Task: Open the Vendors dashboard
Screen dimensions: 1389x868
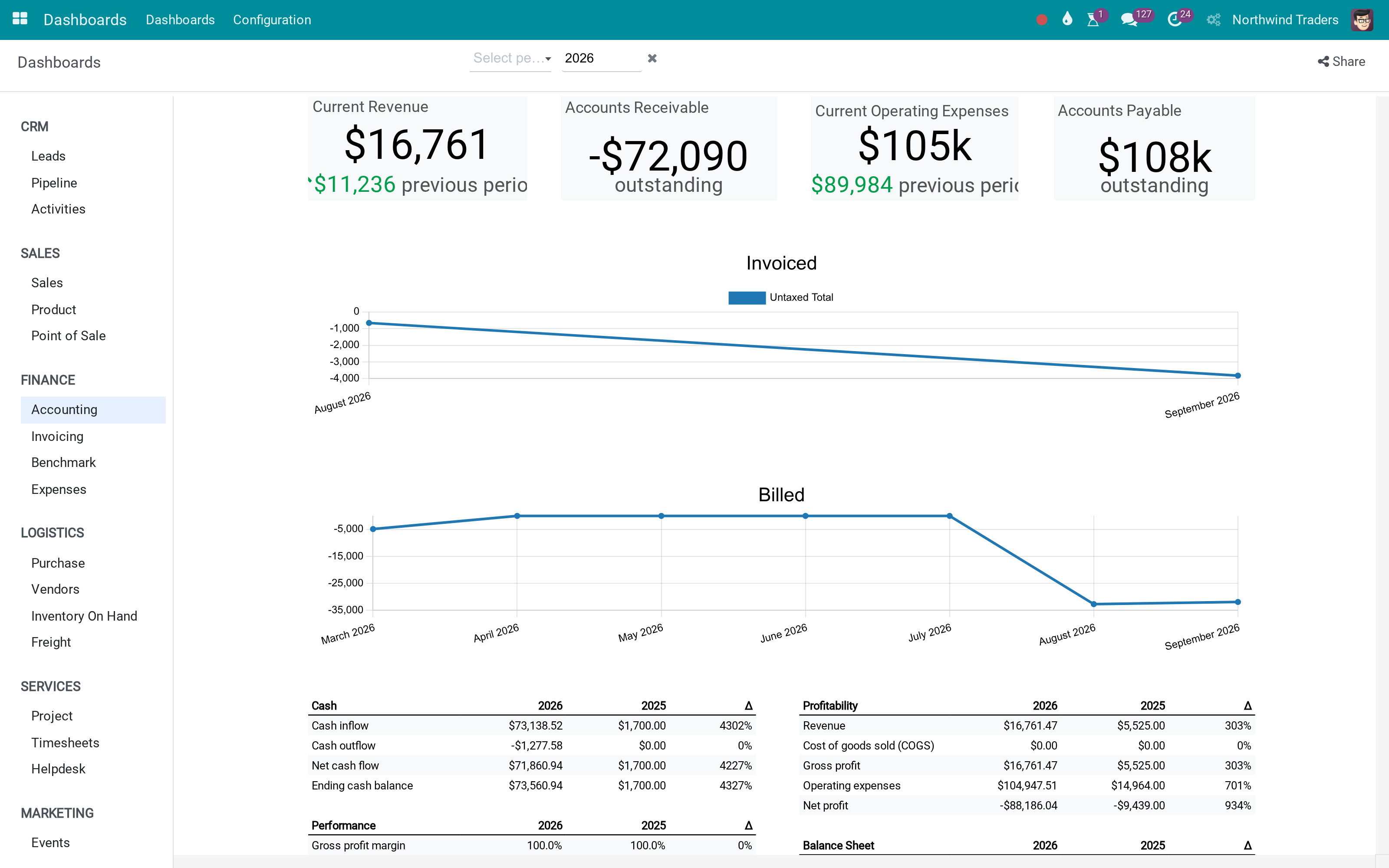Action: click(55, 589)
